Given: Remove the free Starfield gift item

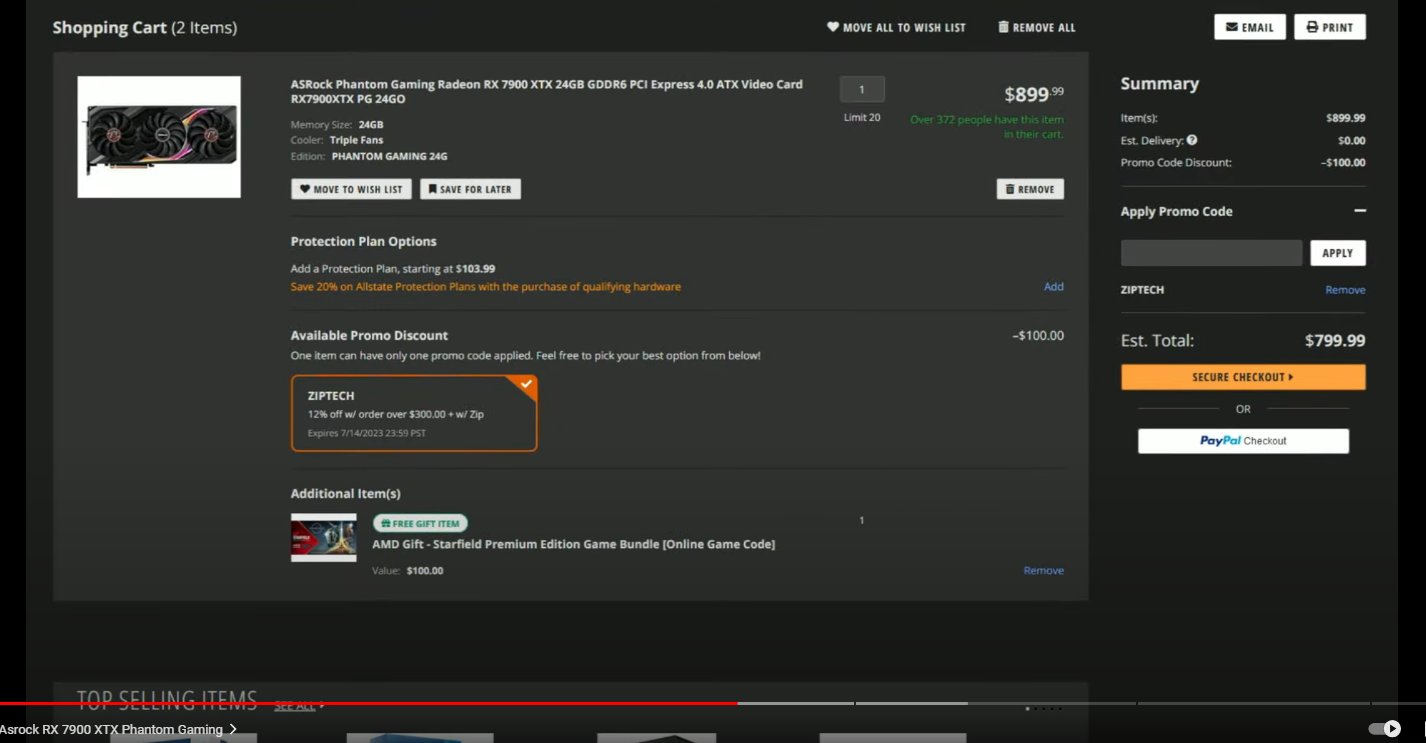Looking at the screenshot, I should pyautogui.click(x=1043, y=571).
